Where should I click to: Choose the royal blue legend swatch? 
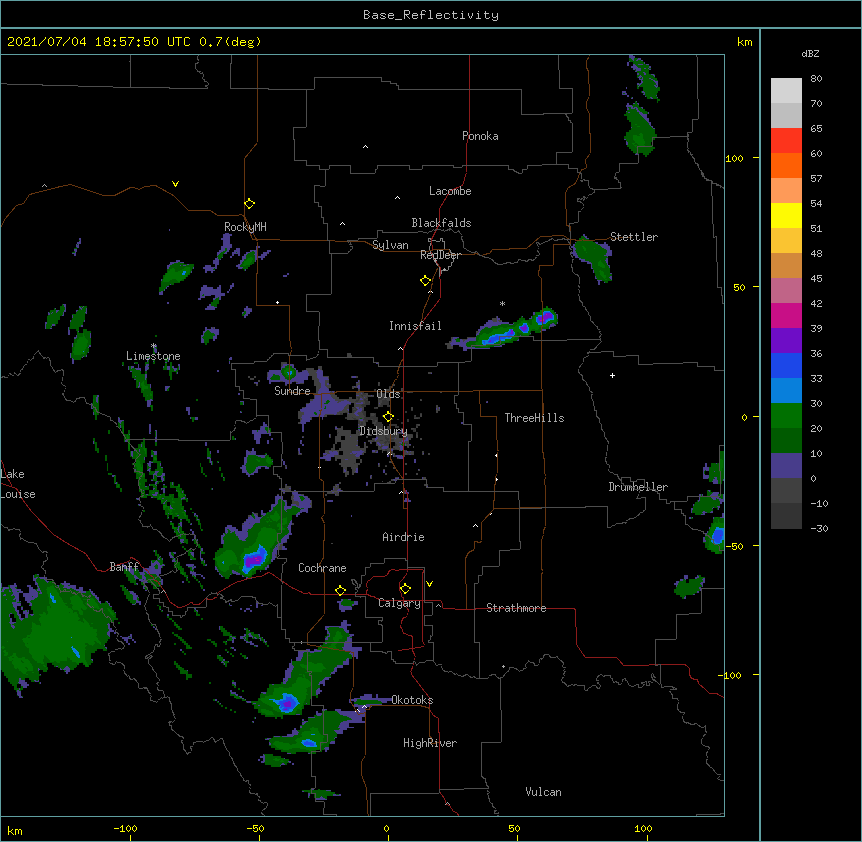tap(786, 365)
